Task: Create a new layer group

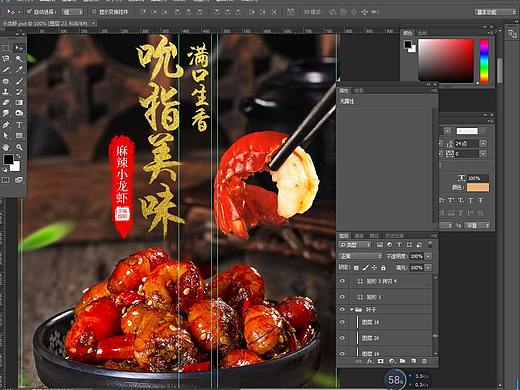Action: 402,361
